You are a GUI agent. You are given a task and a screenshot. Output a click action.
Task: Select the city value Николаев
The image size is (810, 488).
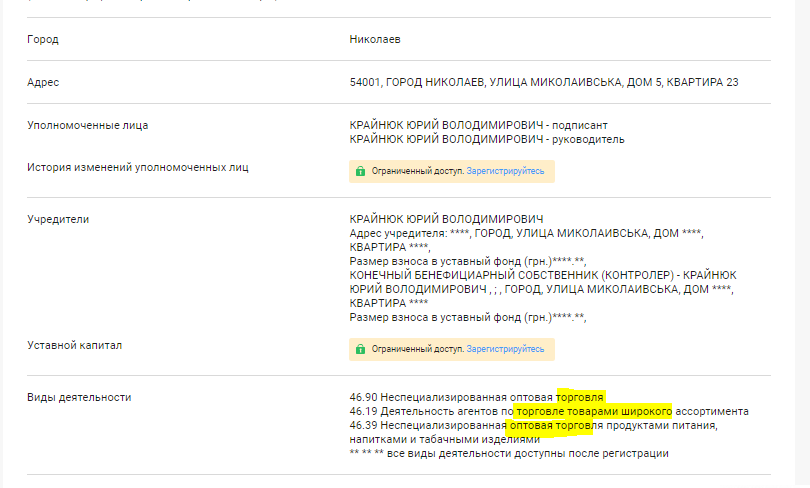tap(375, 39)
